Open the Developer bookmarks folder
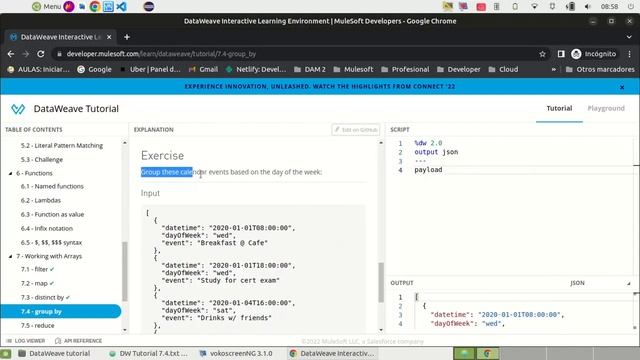The width and height of the screenshot is (640, 360). 458,69
